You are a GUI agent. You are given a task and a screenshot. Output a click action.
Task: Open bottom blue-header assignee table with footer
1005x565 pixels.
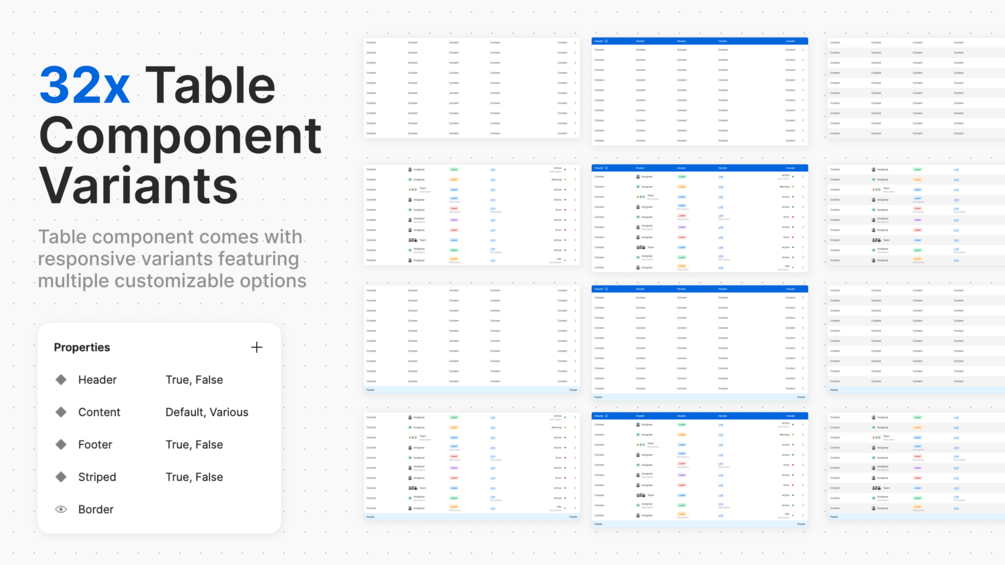tap(699, 470)
